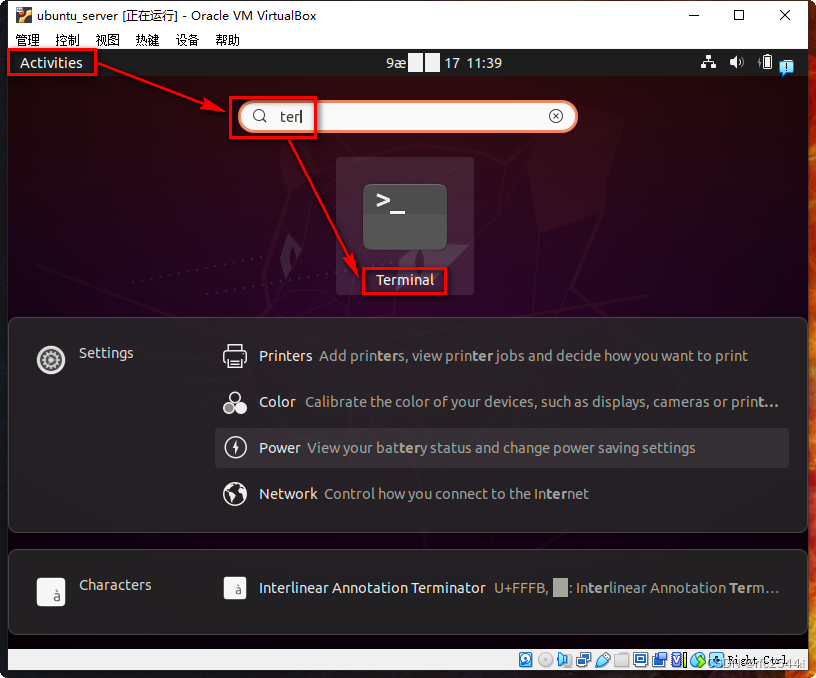The height and width of the screenshot is (678, 816).
Task: Open the 帮助 menu
Action: [227, 40]
